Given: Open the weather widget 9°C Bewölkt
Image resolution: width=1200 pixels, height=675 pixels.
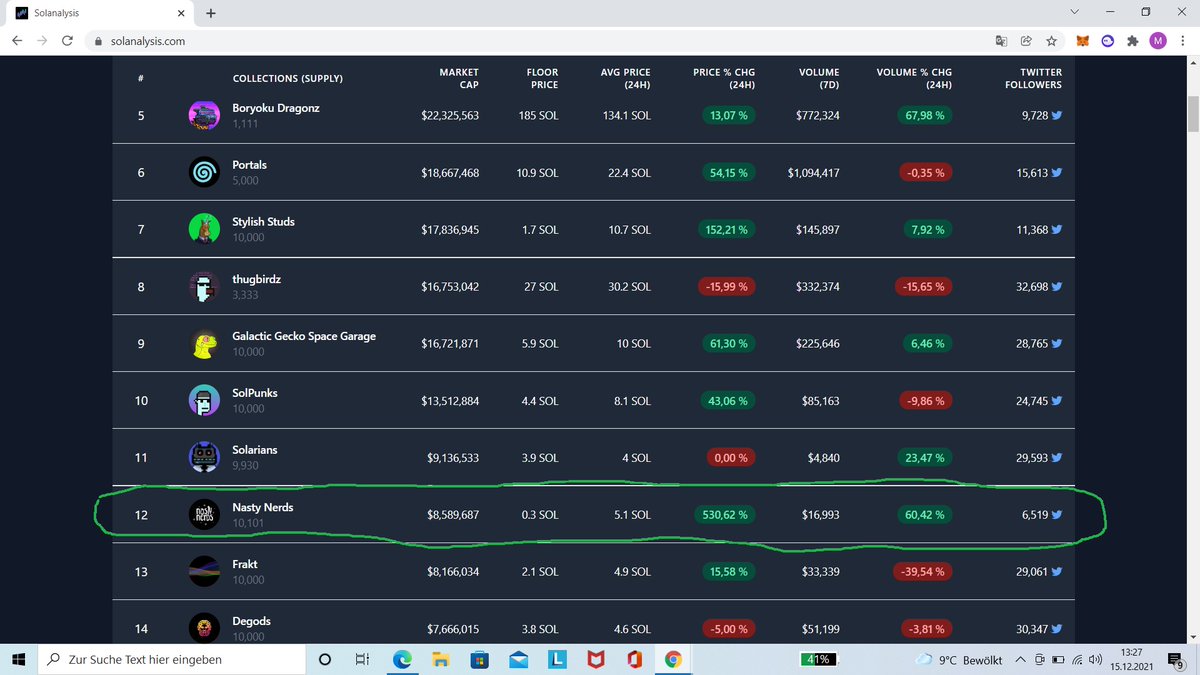Looking at the screenshot, I should click(x=959, y=660).
